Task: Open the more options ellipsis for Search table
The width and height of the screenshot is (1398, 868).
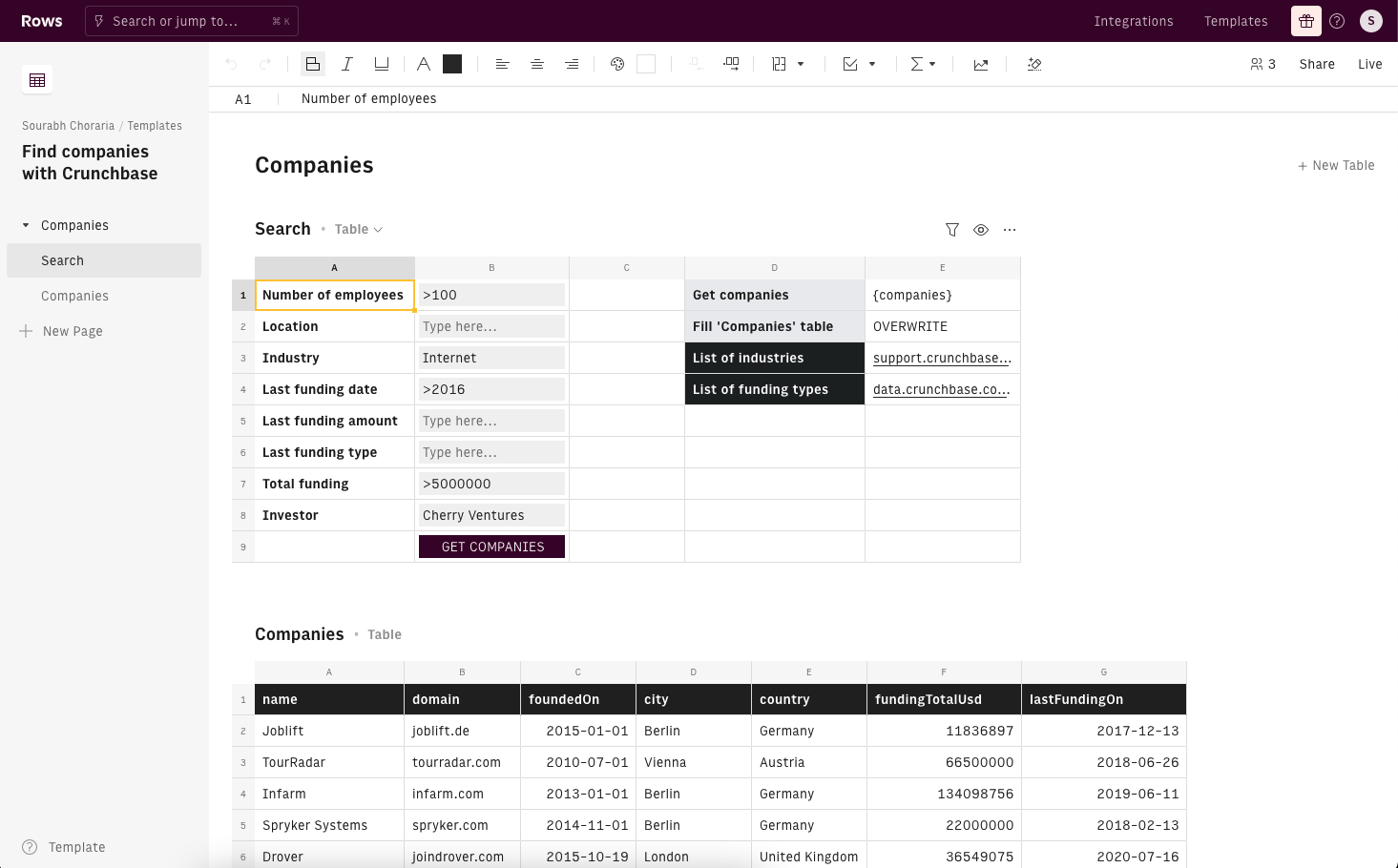Action: [1010, 229]
